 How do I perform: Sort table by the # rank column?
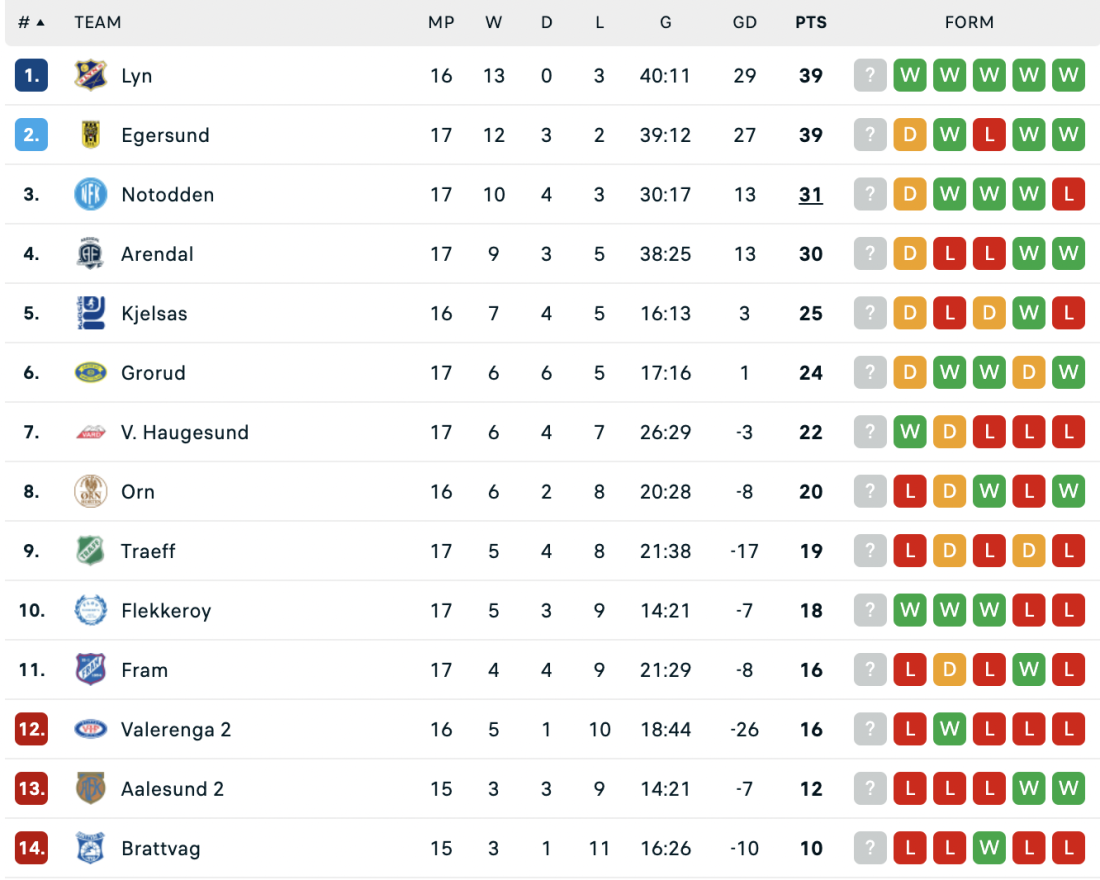tap(31, 22)
